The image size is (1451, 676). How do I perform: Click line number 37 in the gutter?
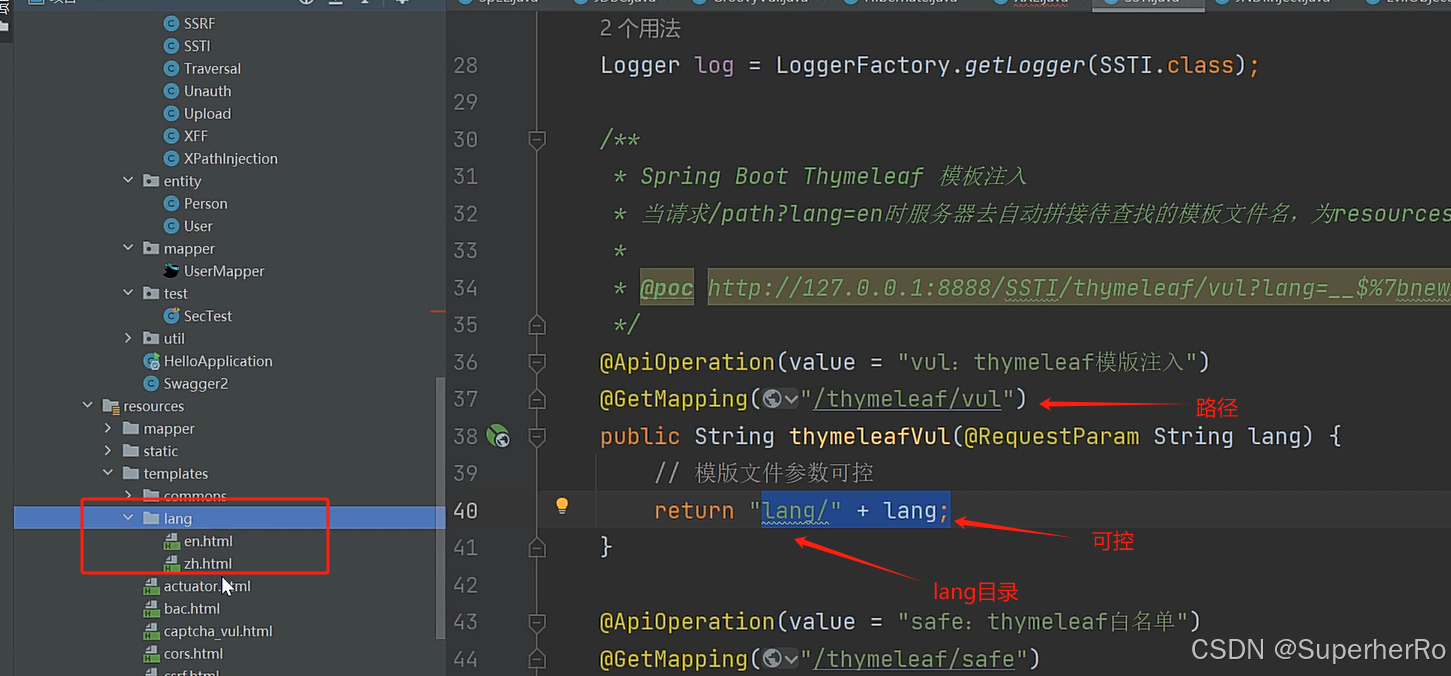point(465,399)
